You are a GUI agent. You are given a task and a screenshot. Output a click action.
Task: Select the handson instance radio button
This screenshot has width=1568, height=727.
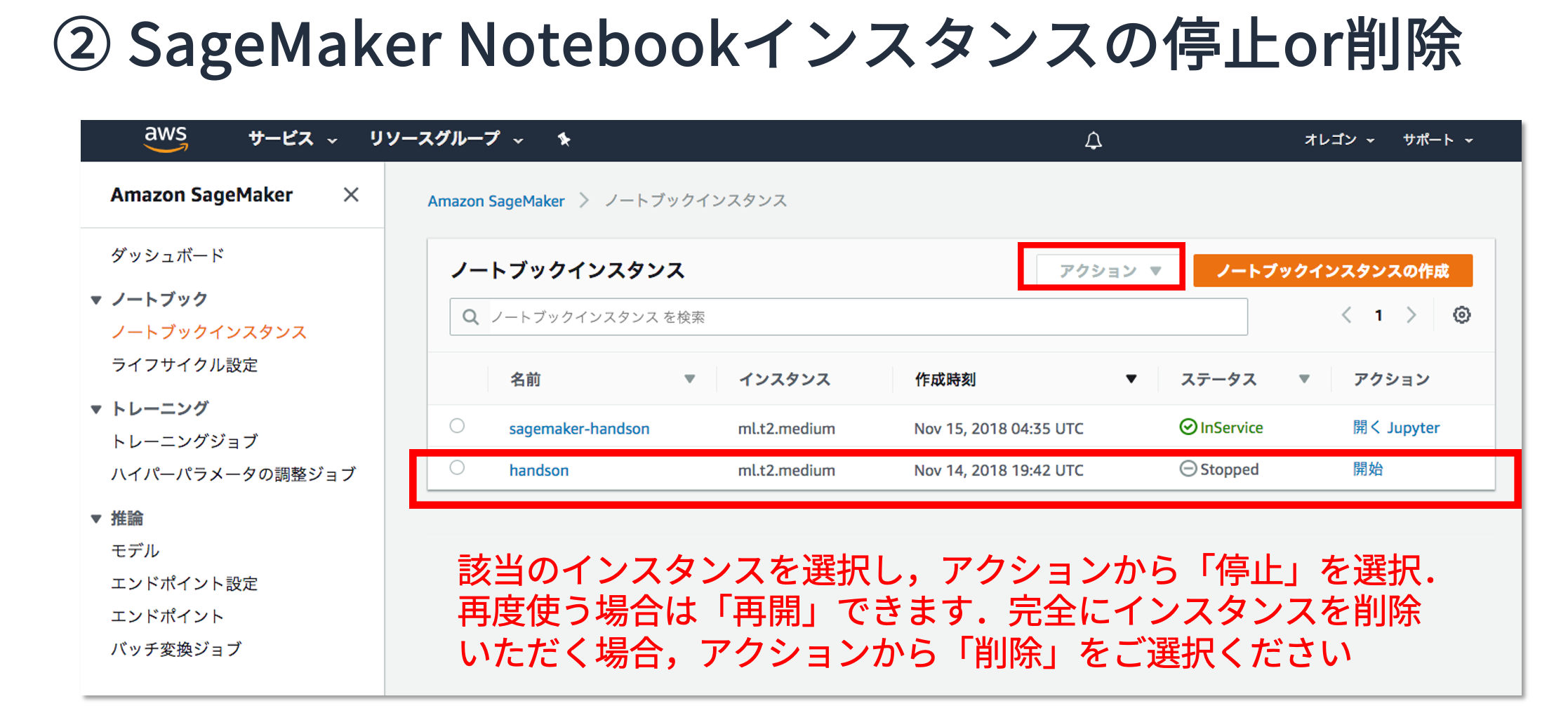click(x=457, y=467)
